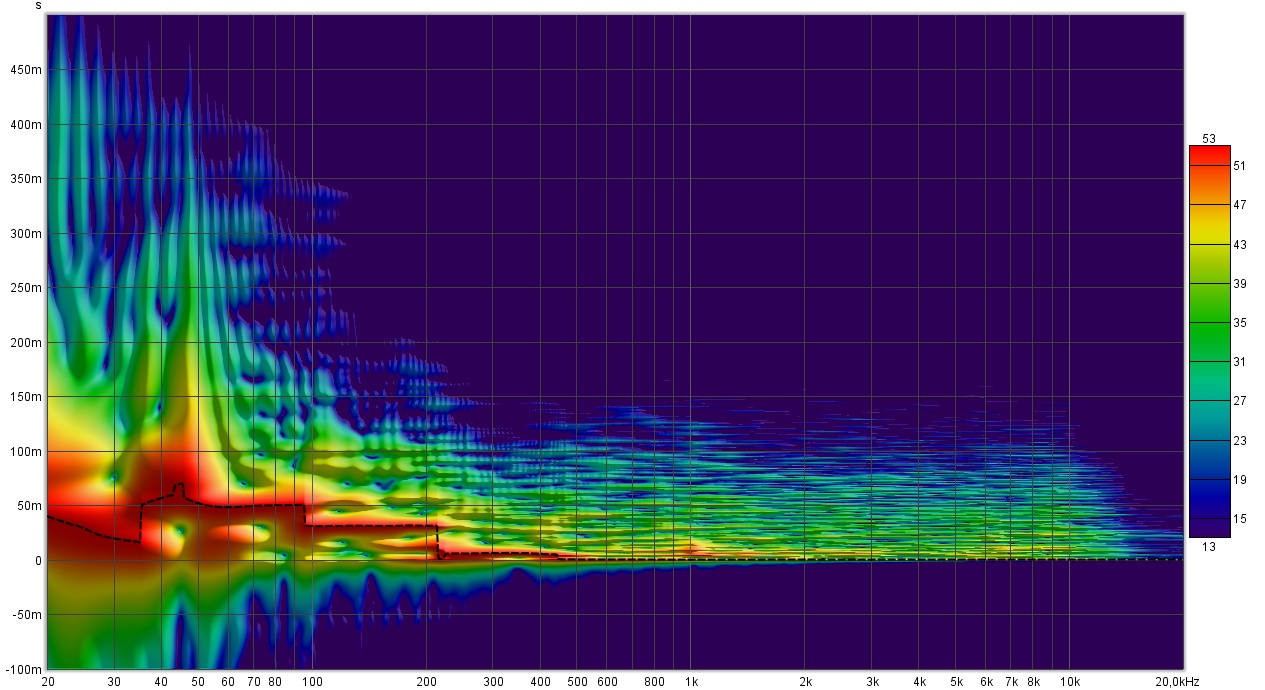Click the 300m time axis label

coord(27,234)
